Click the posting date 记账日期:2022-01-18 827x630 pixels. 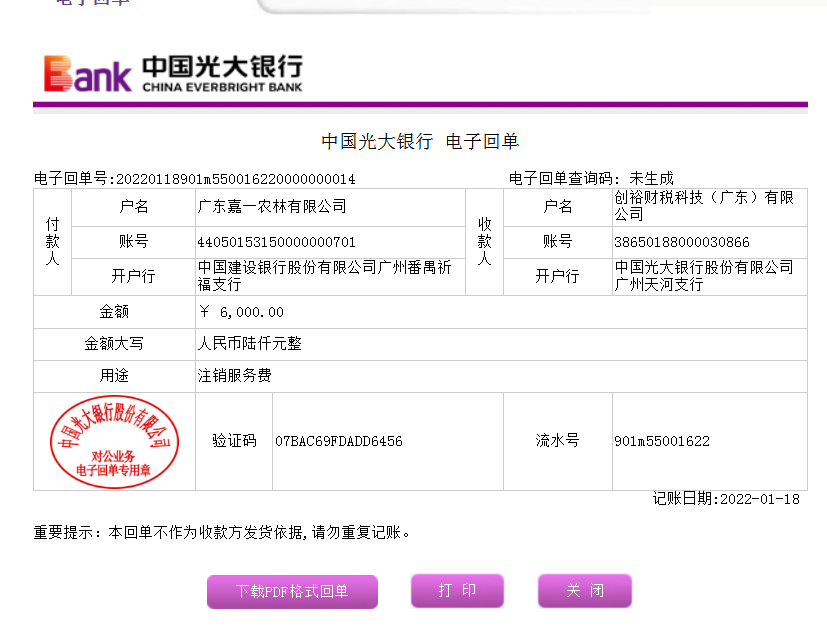pyautogui.click(x=726, y=499)
